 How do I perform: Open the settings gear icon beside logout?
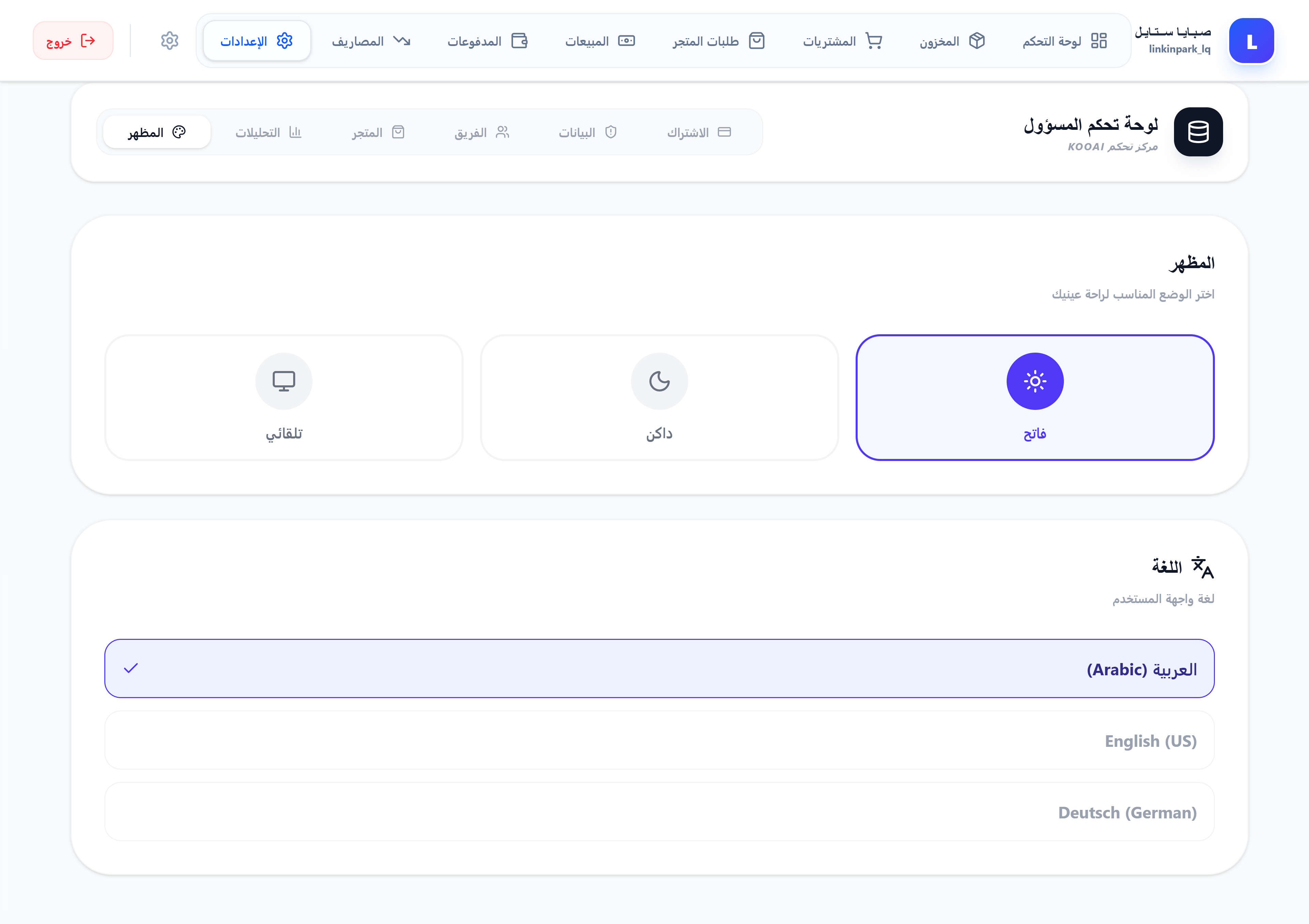coord(169,41)
